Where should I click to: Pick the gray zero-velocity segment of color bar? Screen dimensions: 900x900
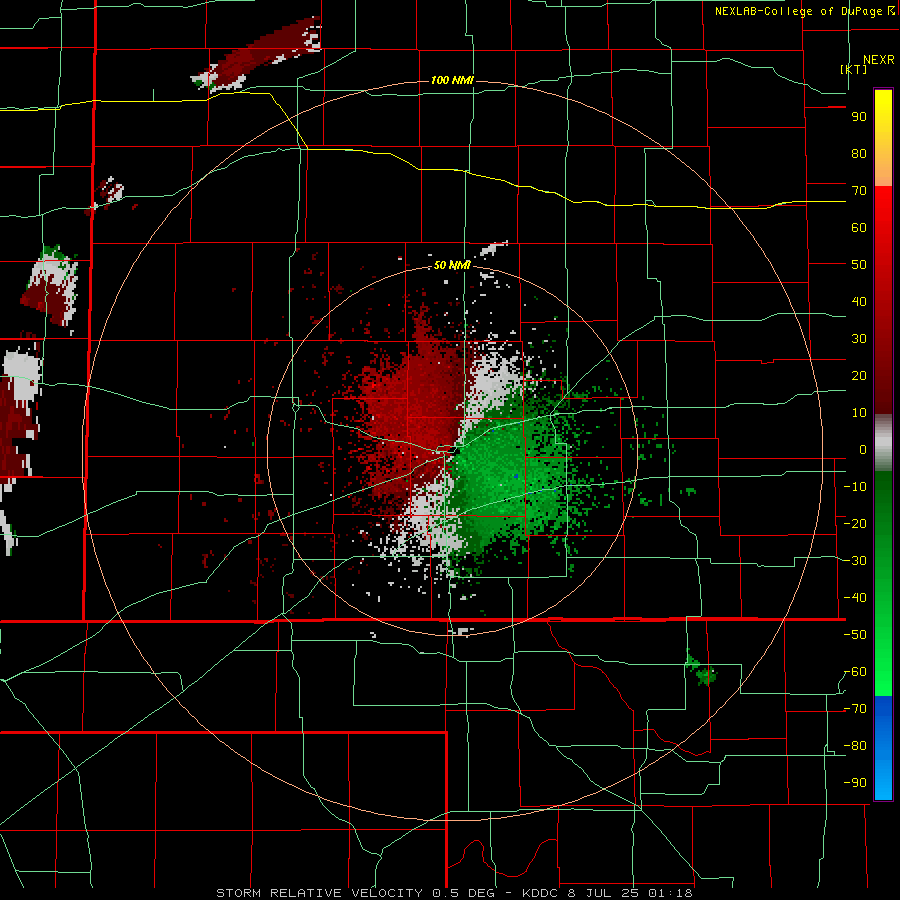click(x=883, y=443)
